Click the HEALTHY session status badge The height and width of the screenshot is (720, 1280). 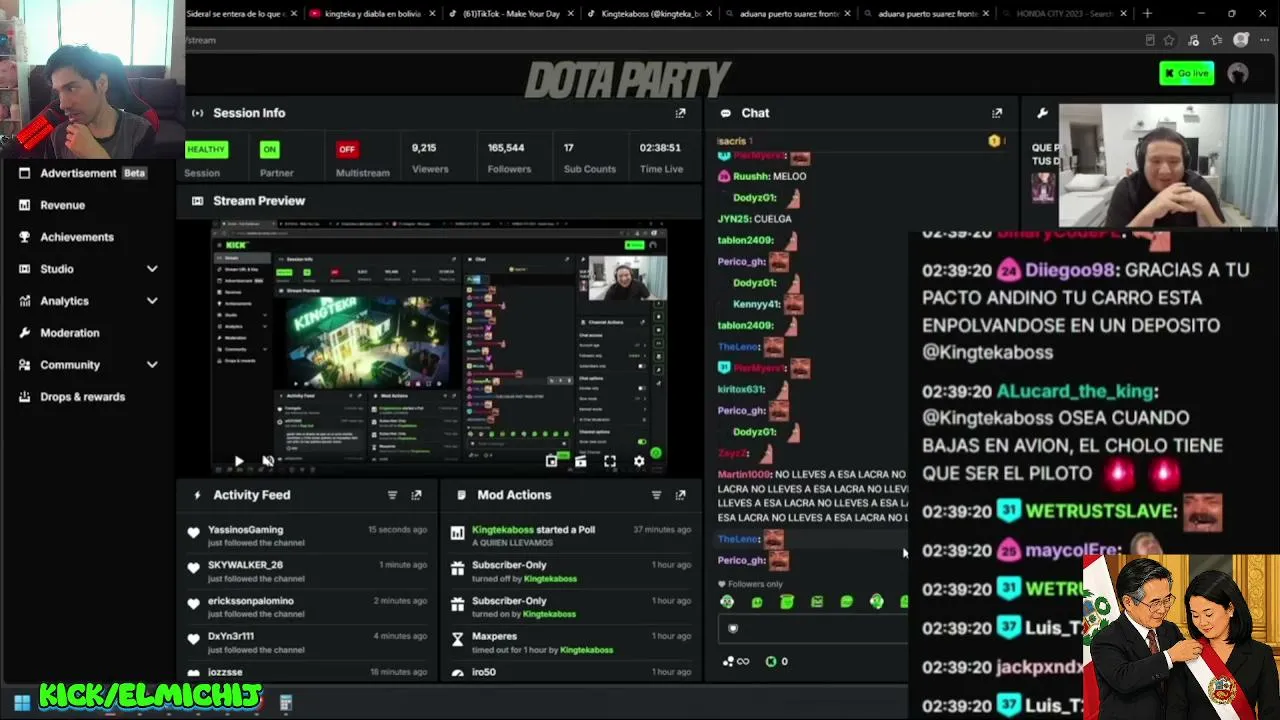point(206,149)
